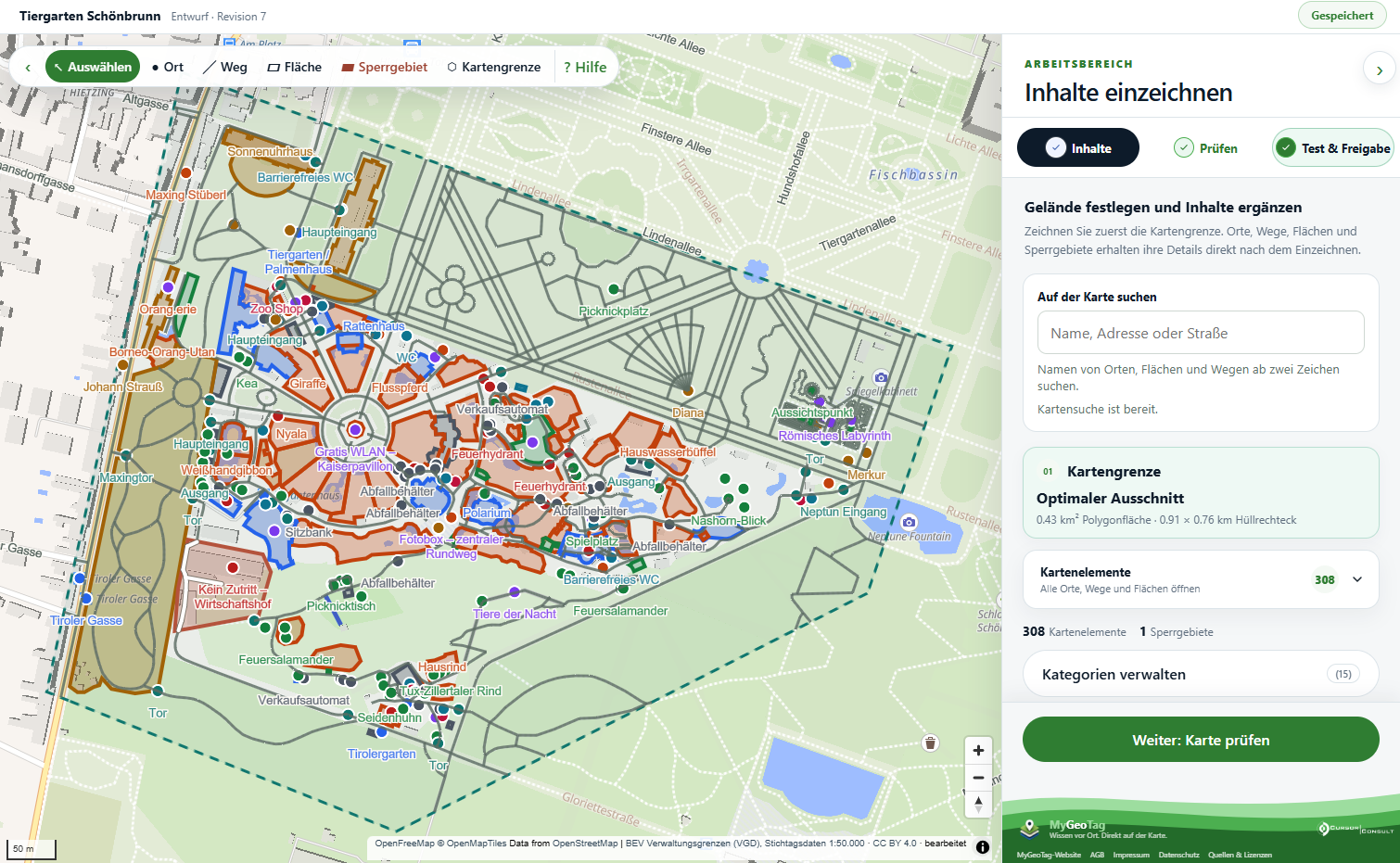
Task: Click the OpenStreetMap attribution link
Action: [x=584, y=844]
